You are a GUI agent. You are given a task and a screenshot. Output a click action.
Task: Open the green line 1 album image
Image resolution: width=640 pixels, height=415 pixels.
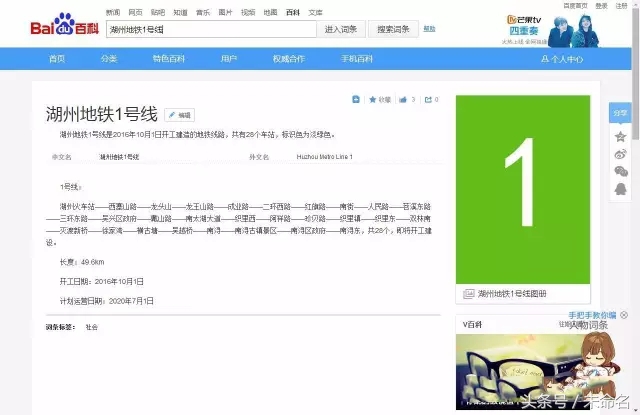pyautogui.click(x=523, y=189)
